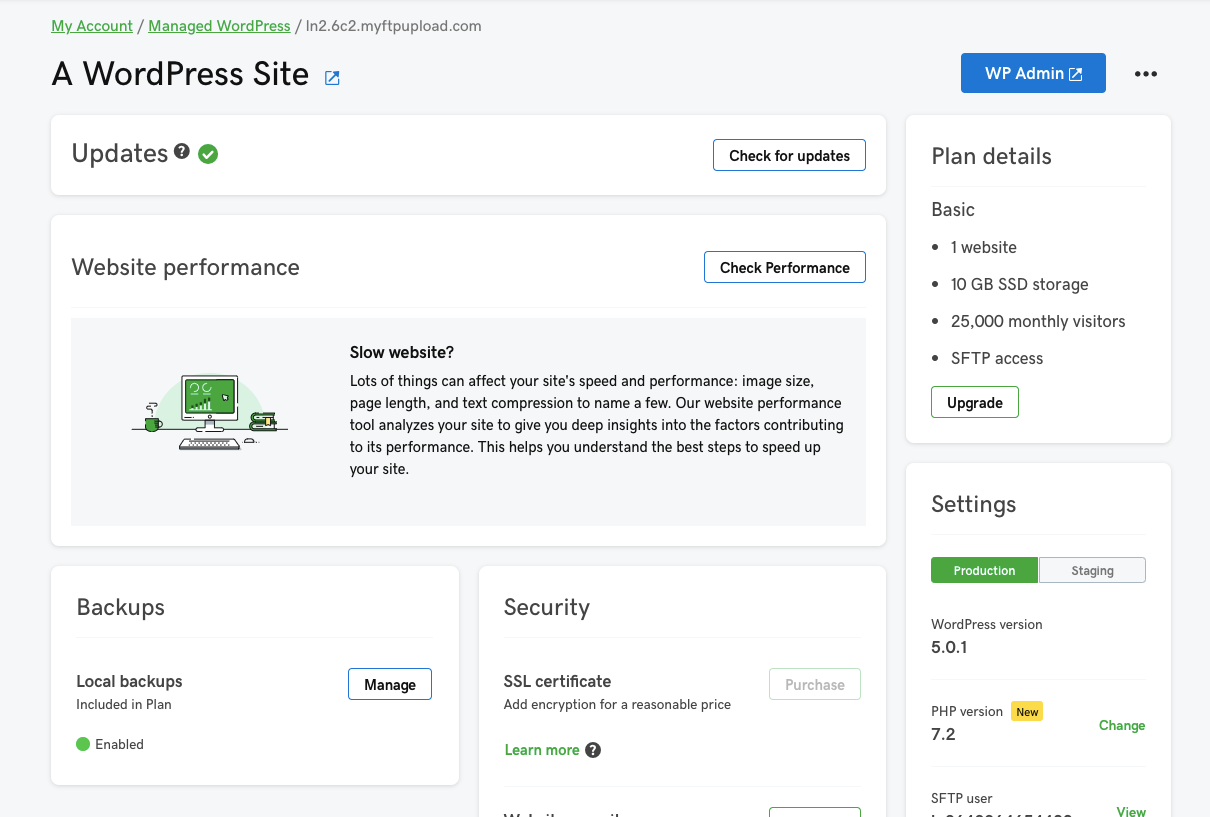View the SFTP user details

point(1131,811)
